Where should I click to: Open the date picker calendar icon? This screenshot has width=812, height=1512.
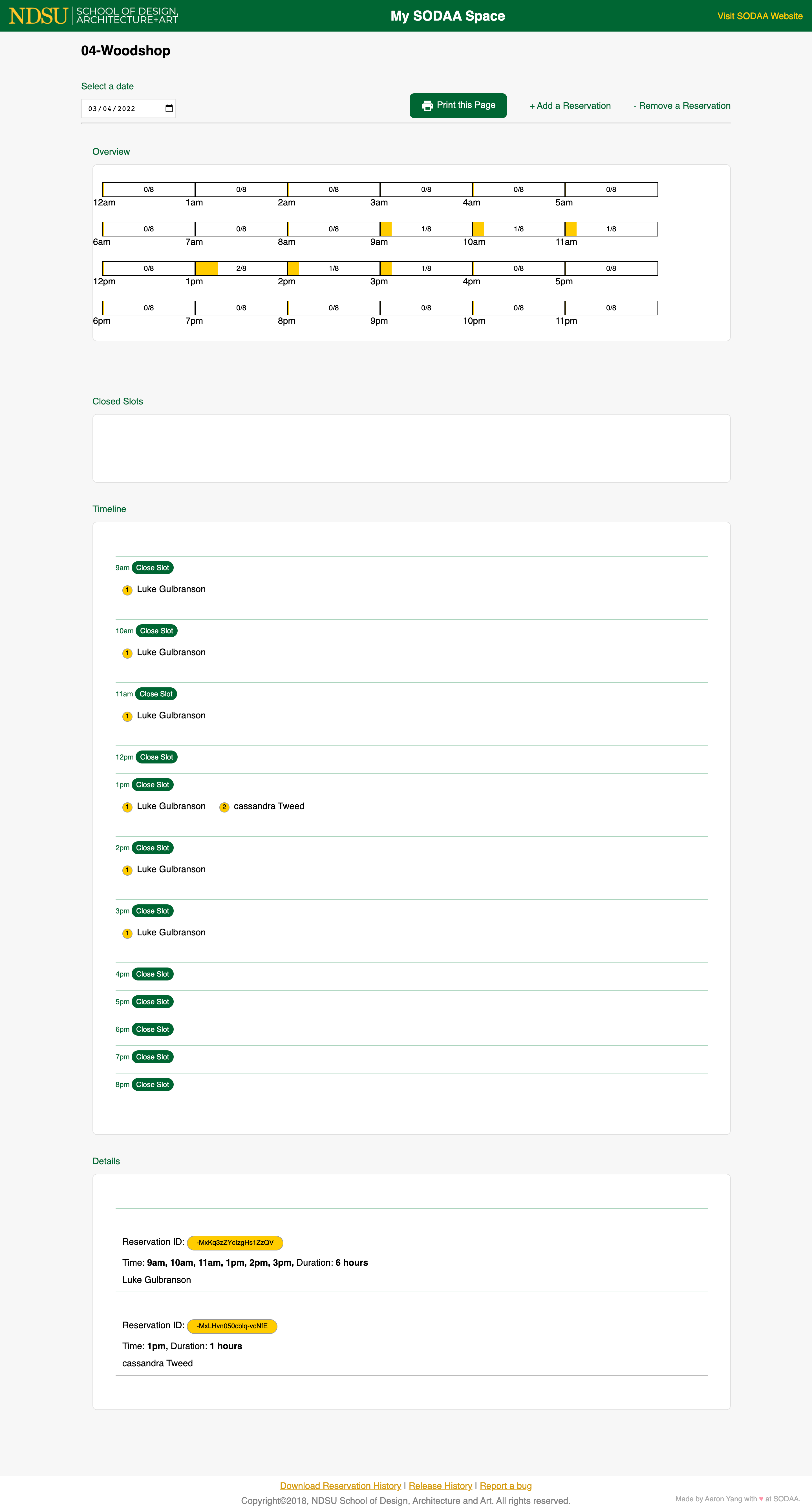pyautogui.click(x=169, y=109)
